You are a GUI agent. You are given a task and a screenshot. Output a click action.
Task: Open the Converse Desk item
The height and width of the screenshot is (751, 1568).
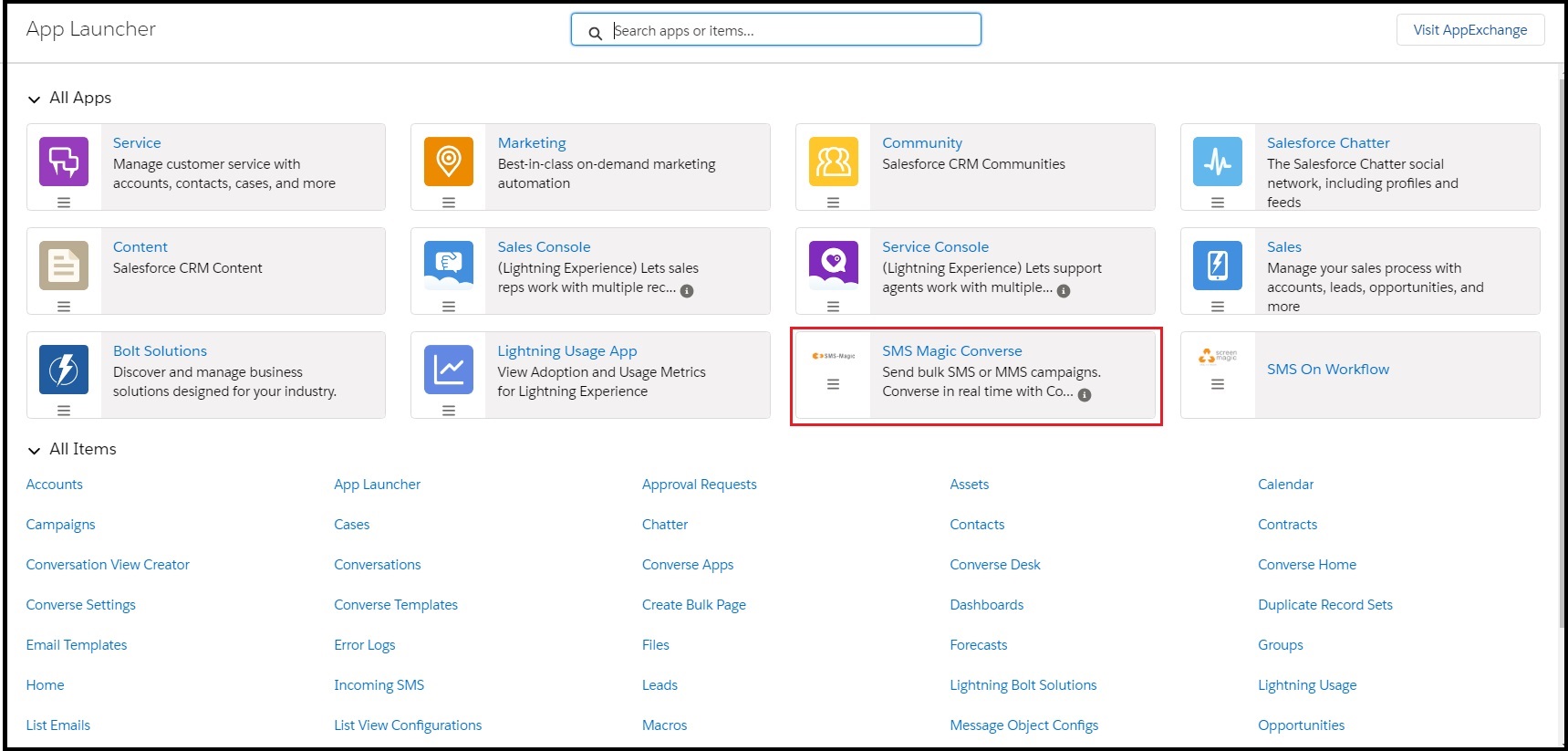(x=995, y=565)
